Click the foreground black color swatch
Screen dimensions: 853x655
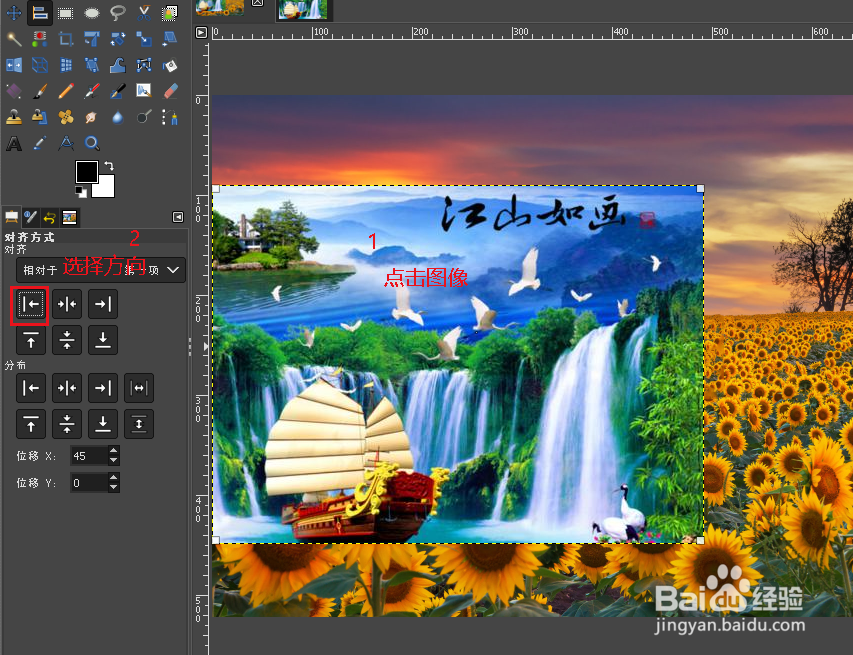87,172
